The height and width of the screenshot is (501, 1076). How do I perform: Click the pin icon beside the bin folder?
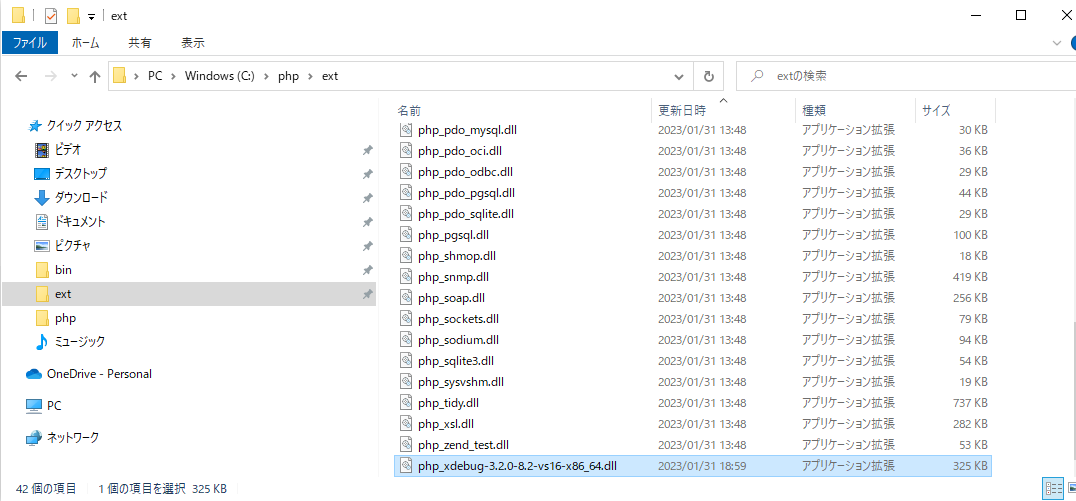[368, 270]
